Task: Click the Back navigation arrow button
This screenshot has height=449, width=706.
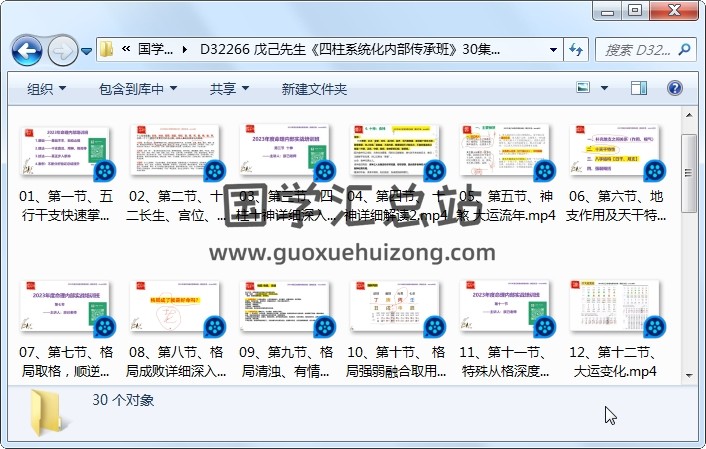Action: [26, 49]
